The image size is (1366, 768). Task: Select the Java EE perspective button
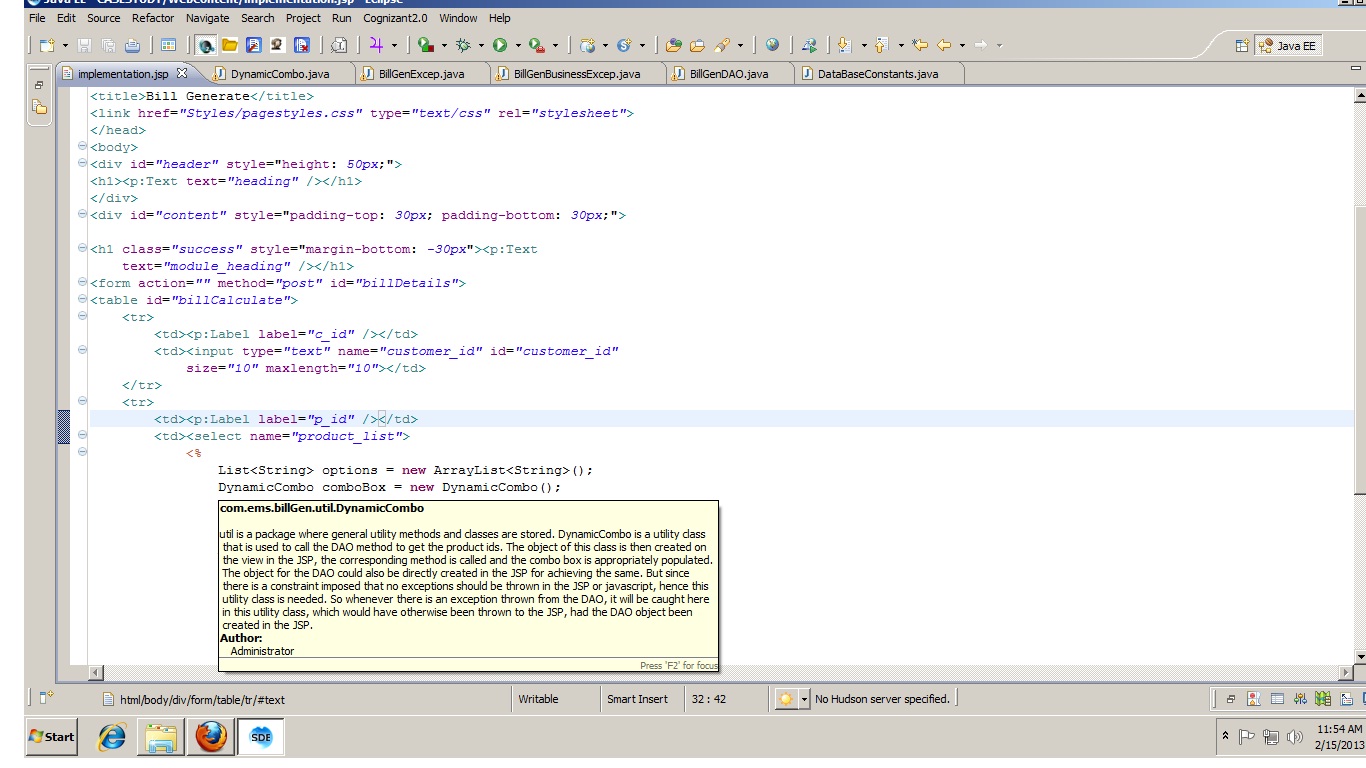pos(1287,45)
